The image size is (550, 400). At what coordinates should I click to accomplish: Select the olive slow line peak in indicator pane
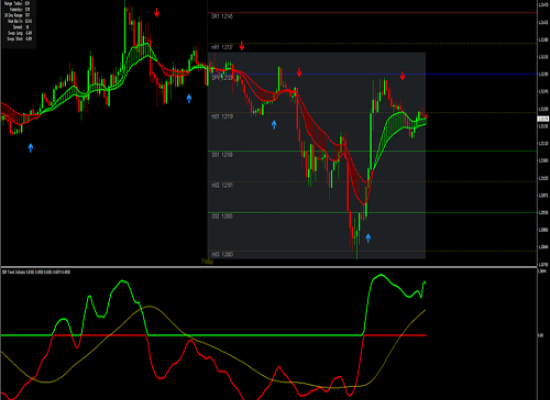150,306
